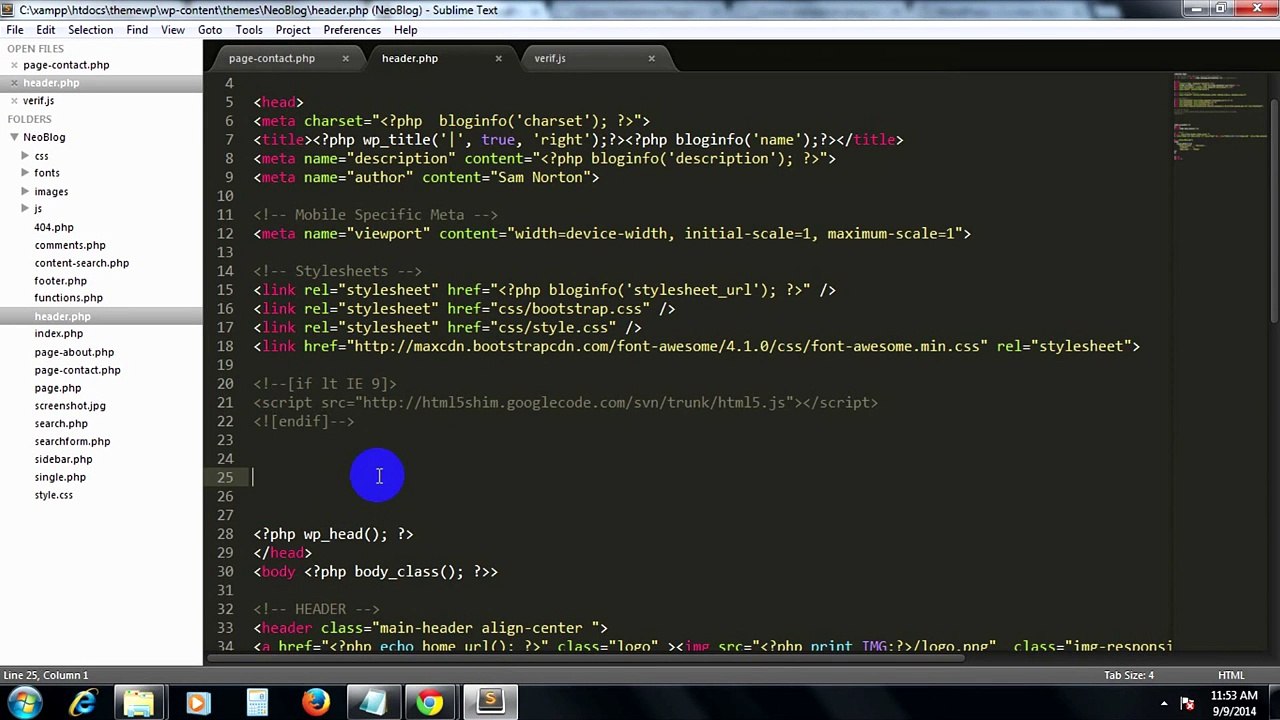The image size is (1280, 720).
Task: Expand the fonts folder
Action: click(25, 173)
